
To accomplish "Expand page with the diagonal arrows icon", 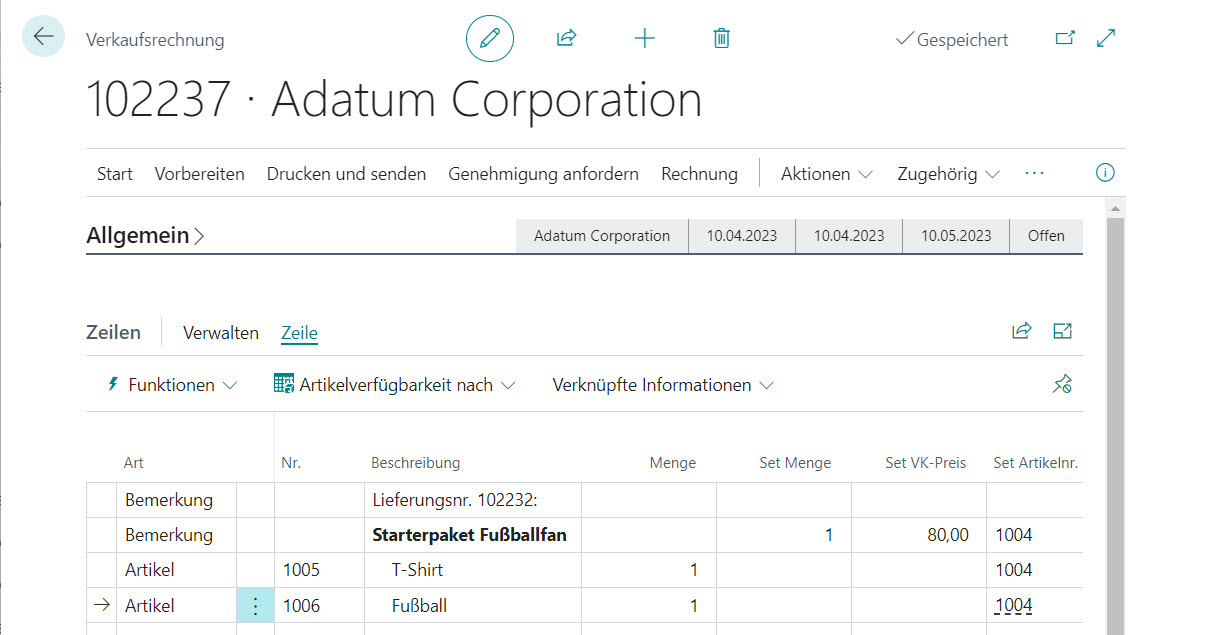I will tap(1106, 38).
